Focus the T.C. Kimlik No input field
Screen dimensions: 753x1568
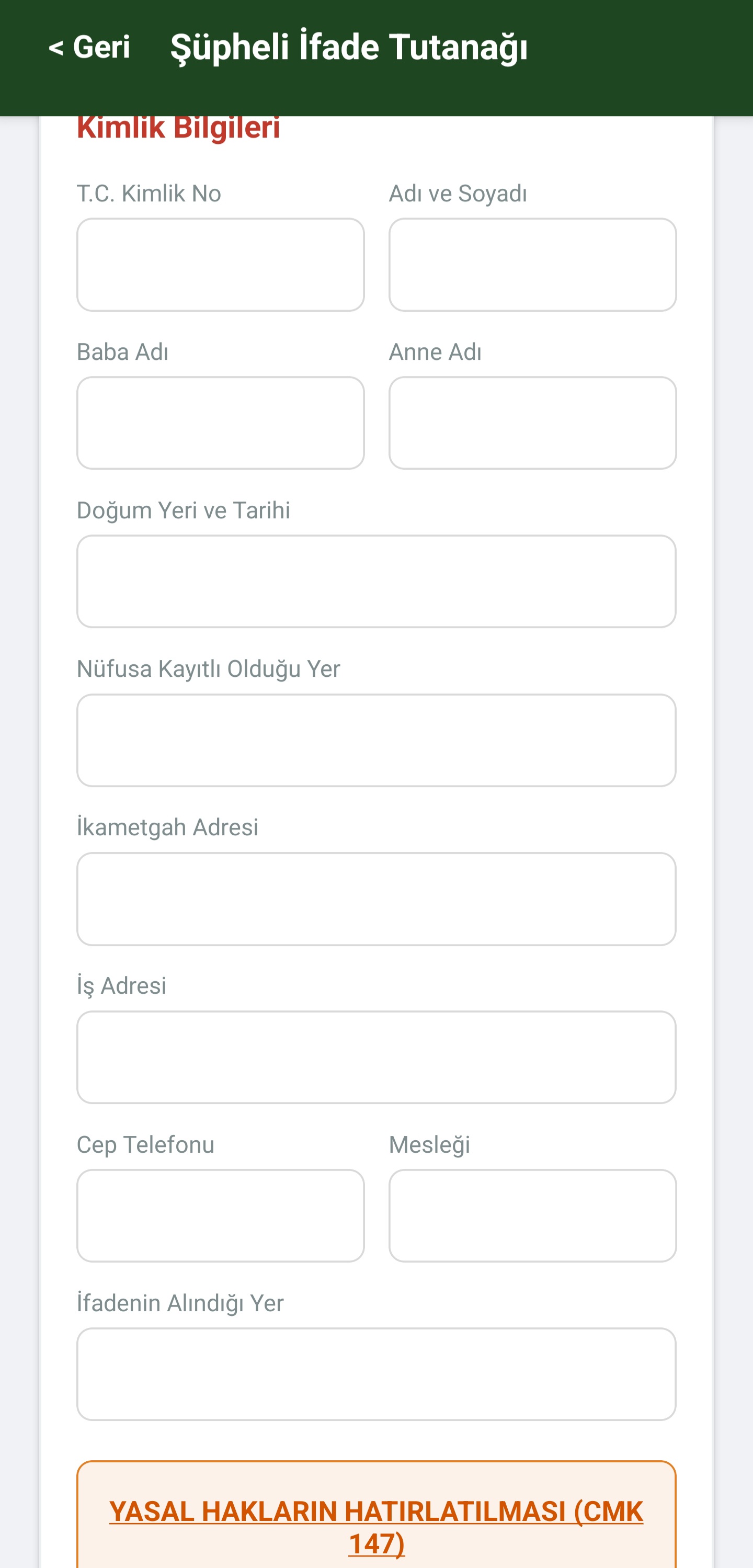pyautogui.click(x=220, y=265)
